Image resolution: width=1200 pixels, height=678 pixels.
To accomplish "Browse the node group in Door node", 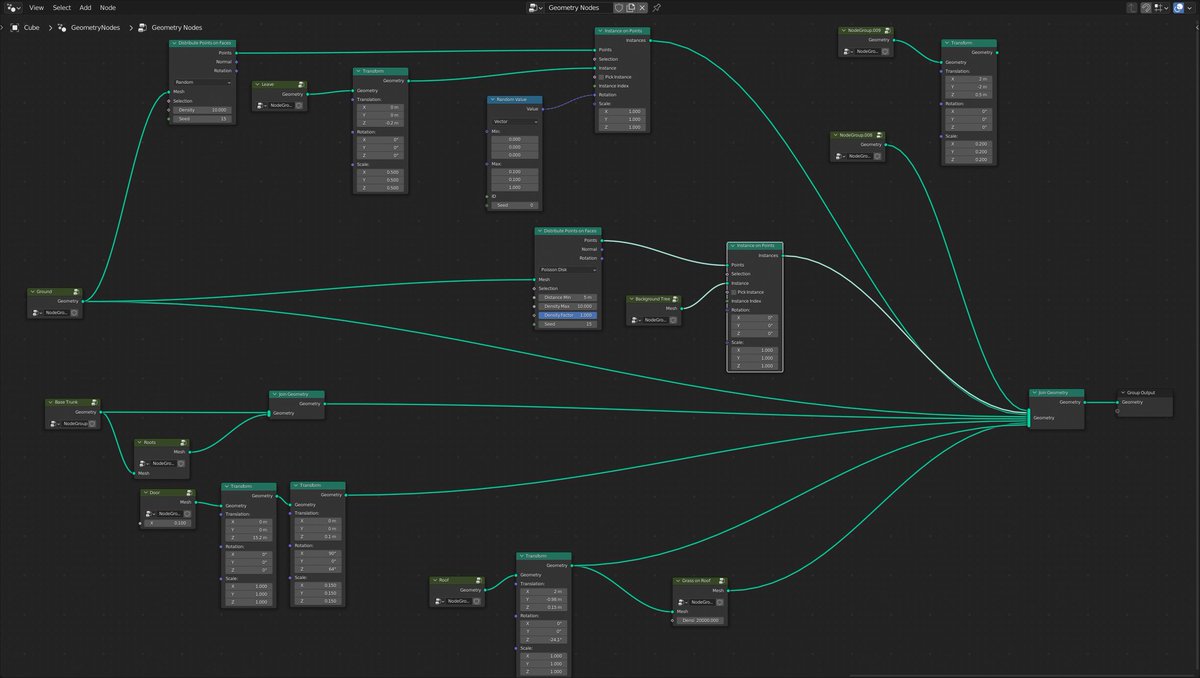I will [151, 513].
